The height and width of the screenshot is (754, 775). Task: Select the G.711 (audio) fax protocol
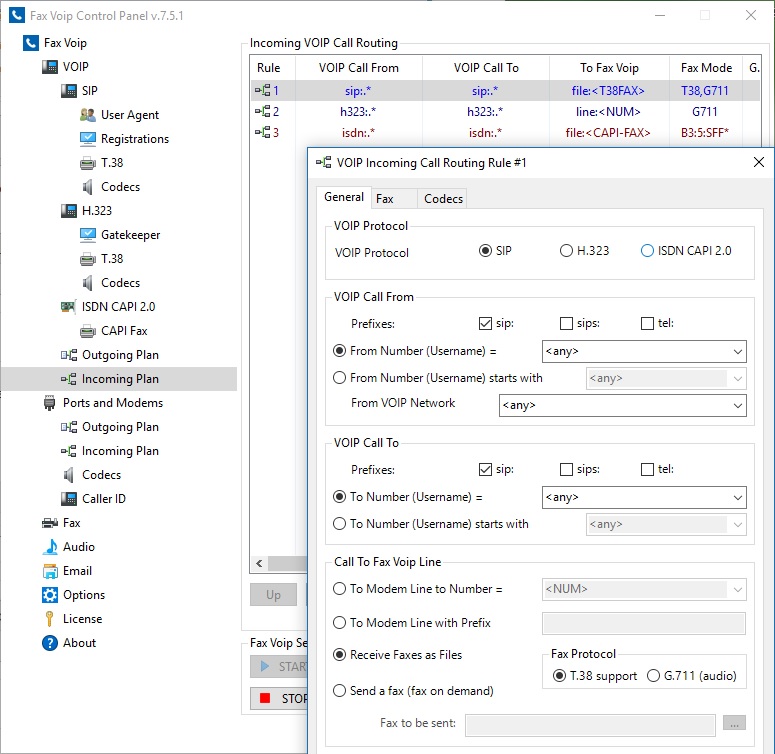pyautogui.click(x=653, y=675)
